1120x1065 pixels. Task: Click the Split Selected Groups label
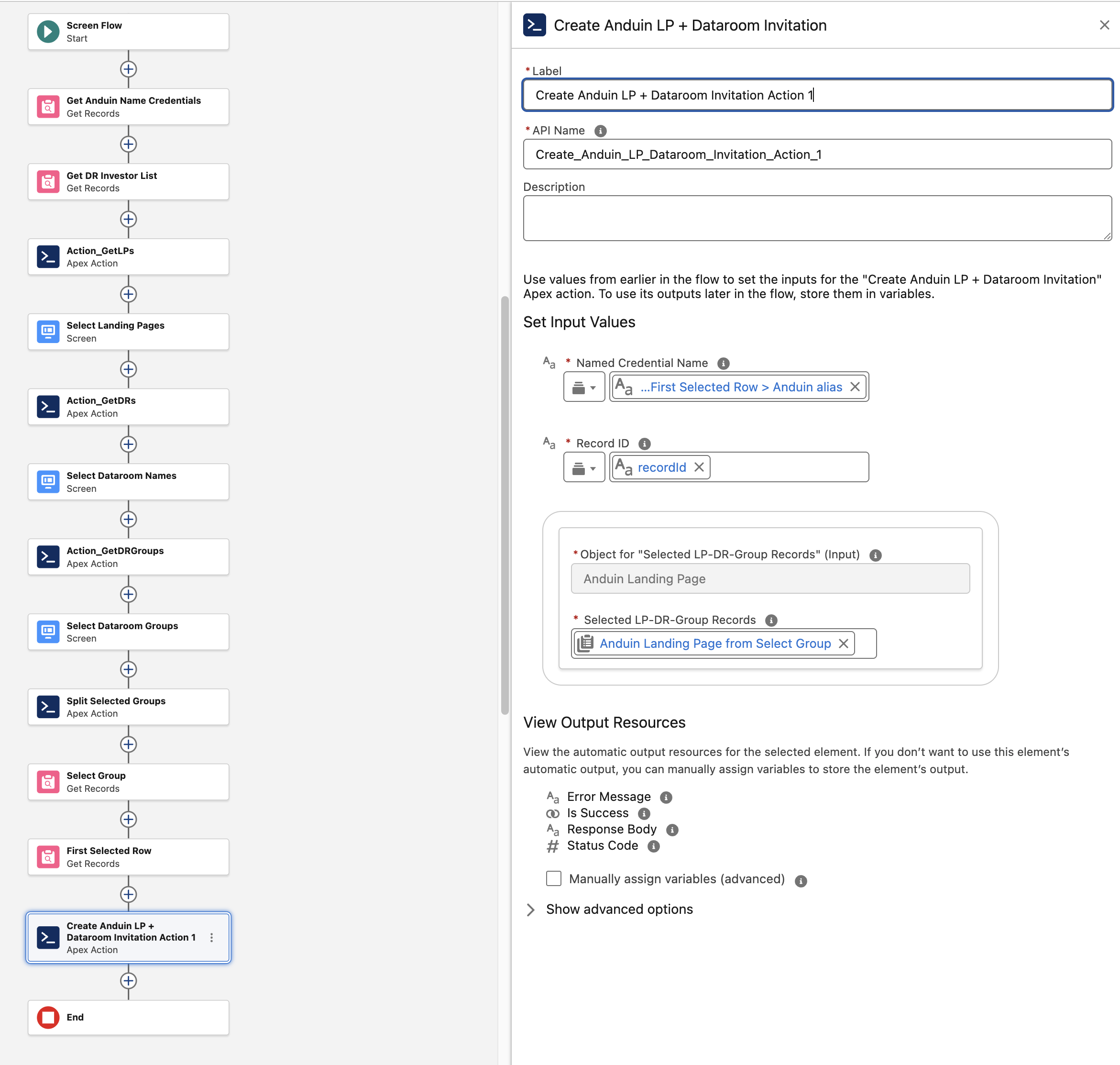pyautogui.click(x=116, y=700)
